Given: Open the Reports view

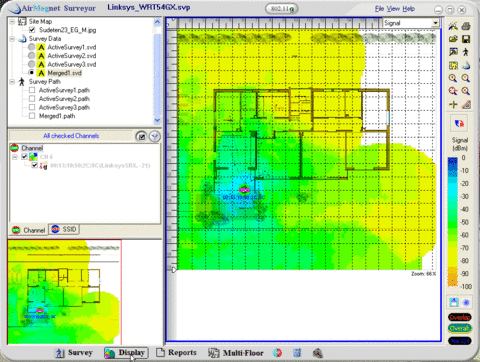Looking at the screenshot, I should pyautogui.click(x=177, y=352).
